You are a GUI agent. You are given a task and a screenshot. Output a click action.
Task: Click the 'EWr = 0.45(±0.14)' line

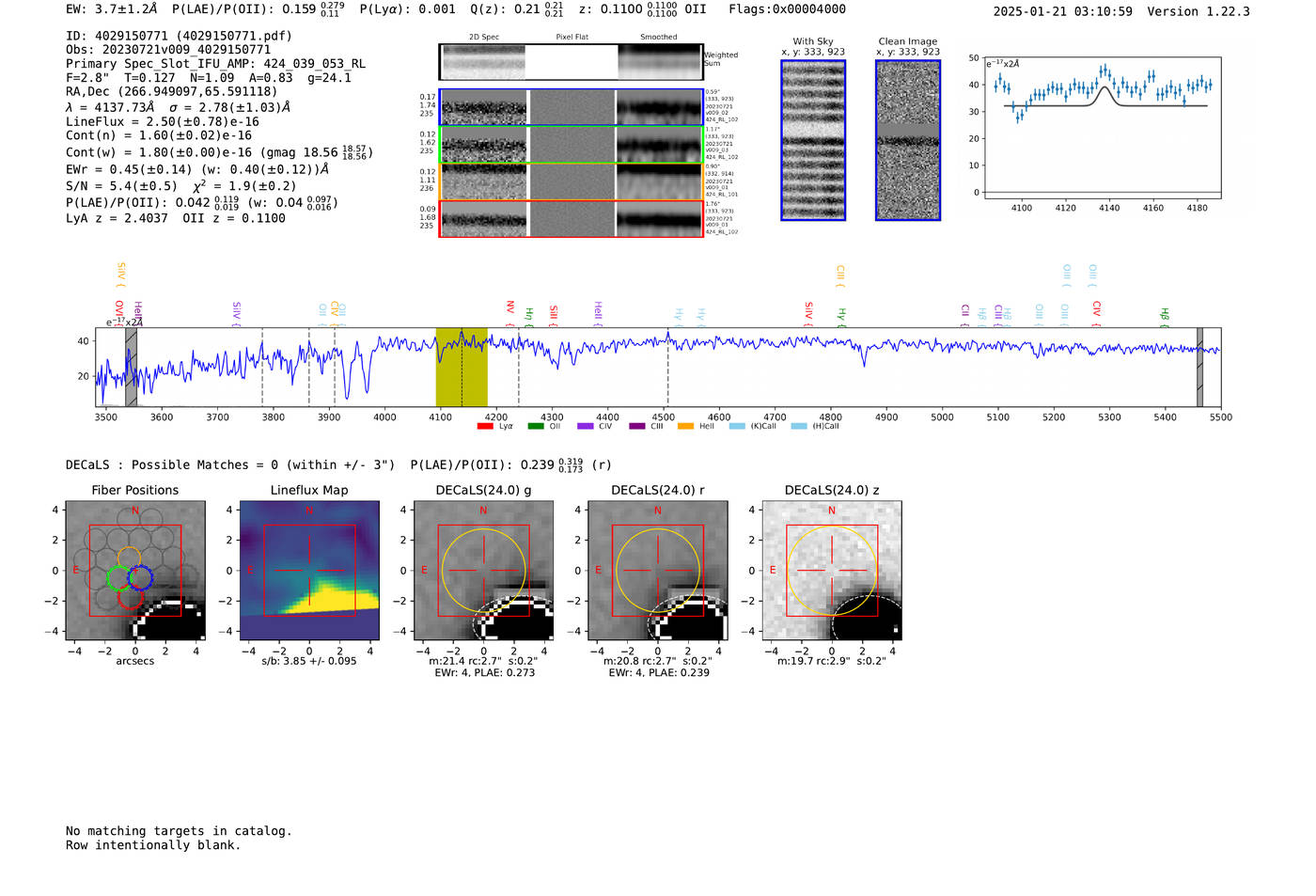pyautogui.click(x=197, y=170)
